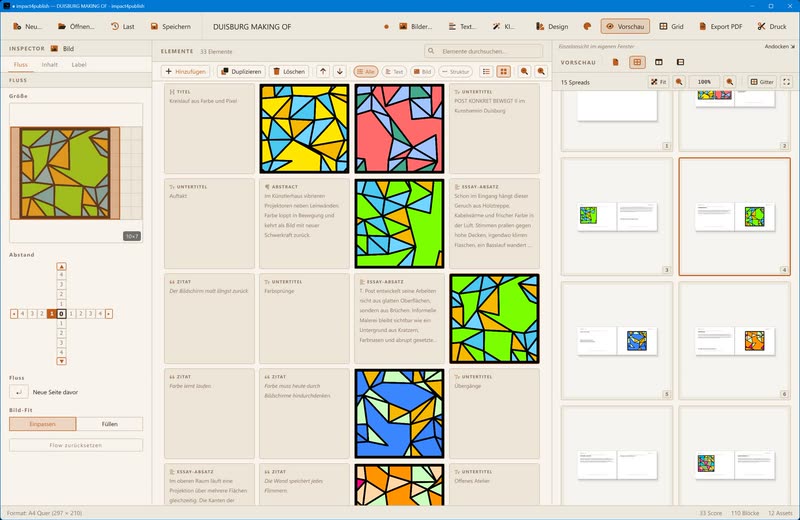Zoom out the elements tiles
800x520 pixels.
(524, 71)
